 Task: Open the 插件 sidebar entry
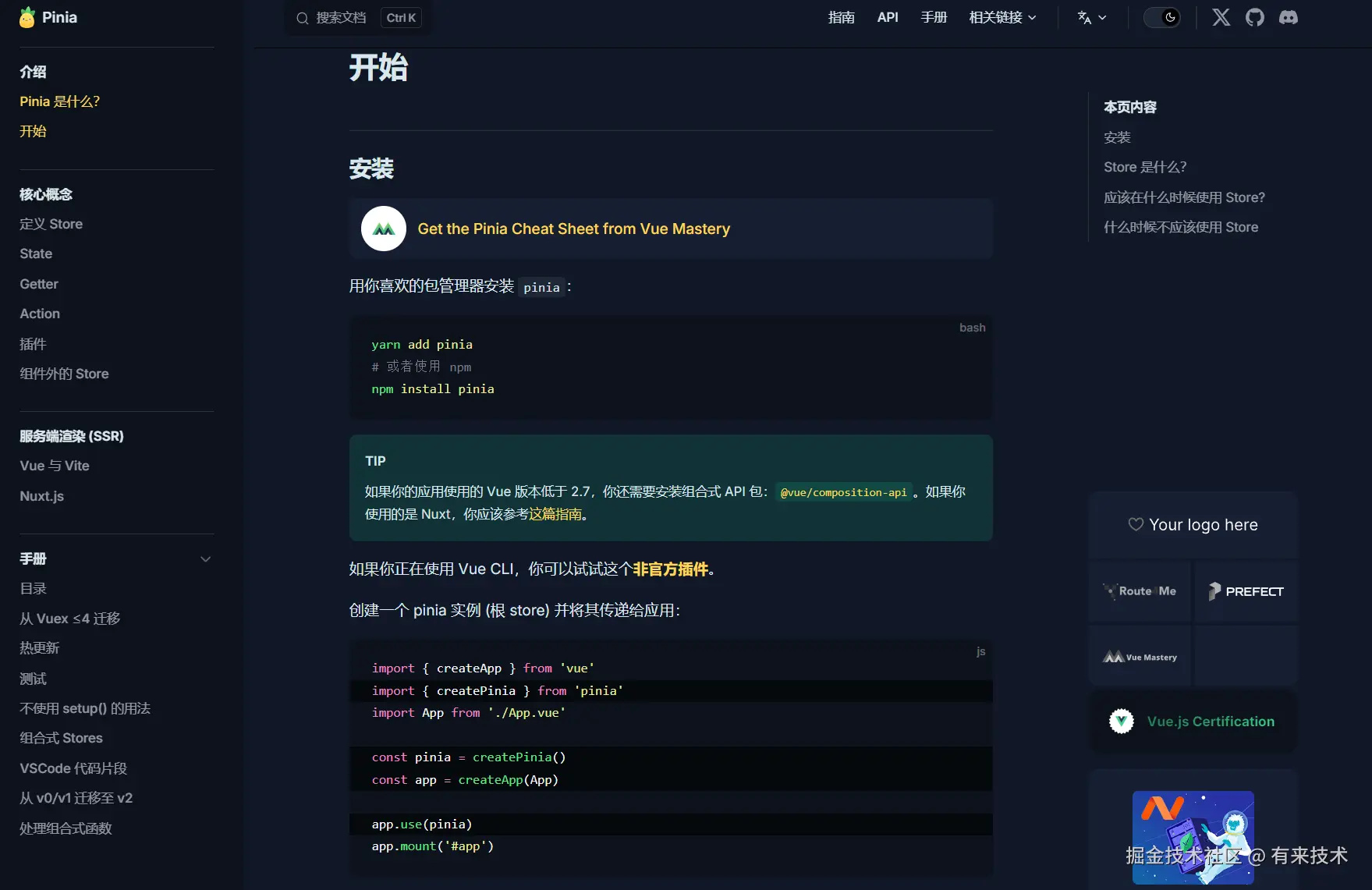33,344
